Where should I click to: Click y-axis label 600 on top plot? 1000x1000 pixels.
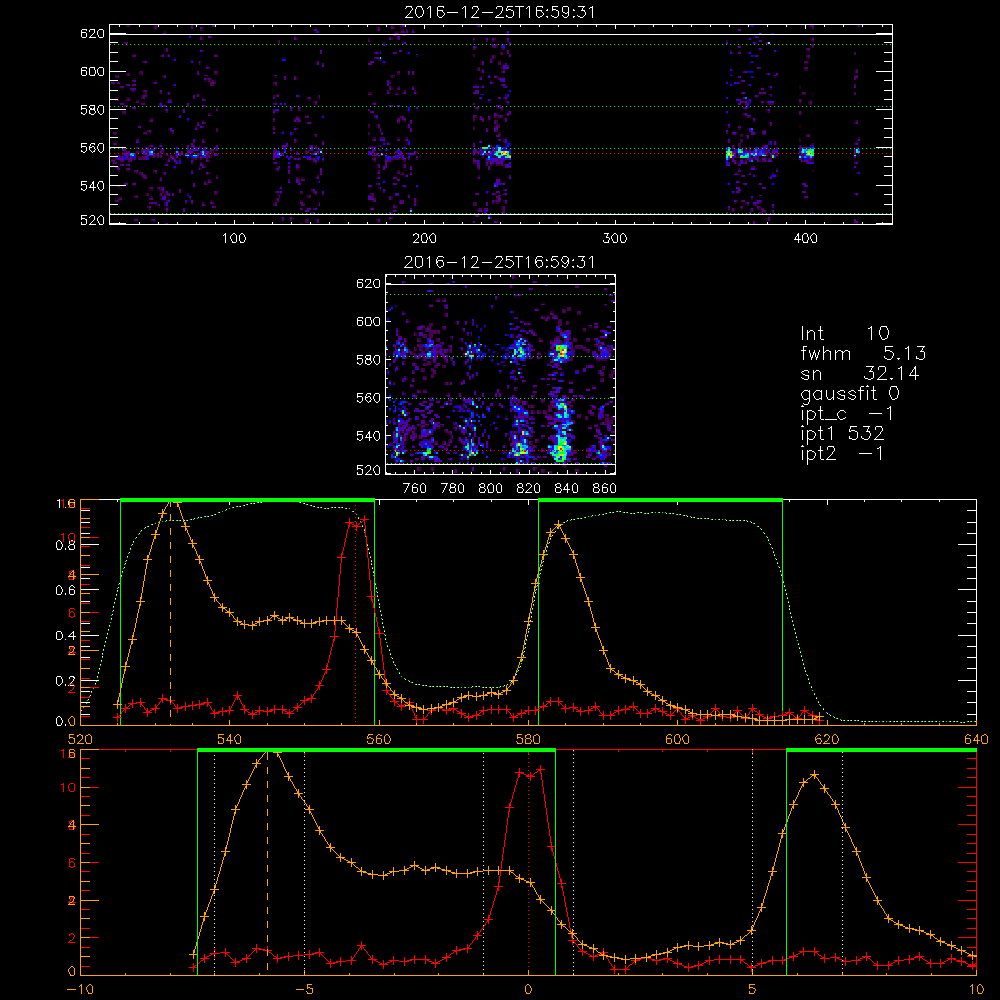pyautogui.click(x=92, y=71)
